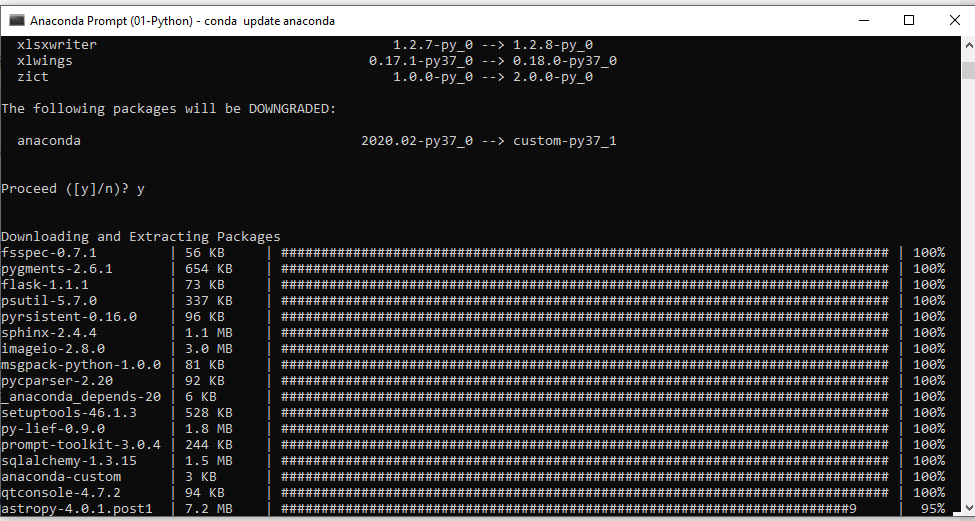975x521 pixels.
Task: Click the vertical scrollbar thumb
Action: [x=968, y=70]
